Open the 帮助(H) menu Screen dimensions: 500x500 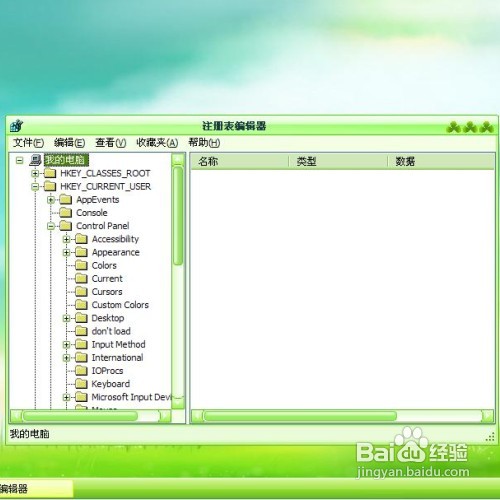204,143
